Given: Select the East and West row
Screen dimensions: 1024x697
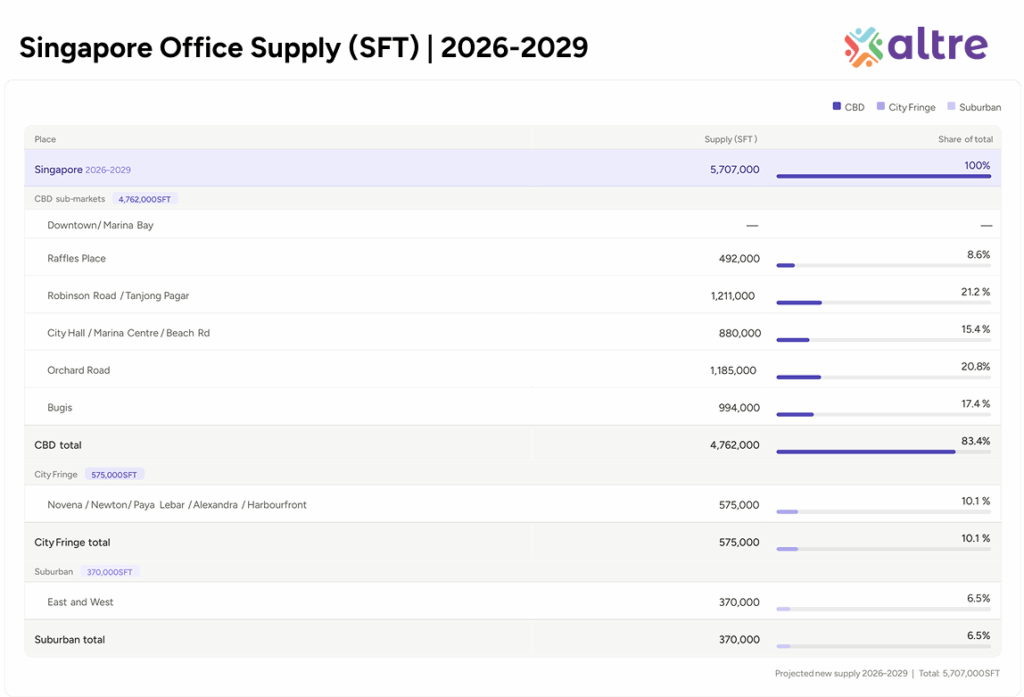Looking at the screenshot, I should (80, 602).
